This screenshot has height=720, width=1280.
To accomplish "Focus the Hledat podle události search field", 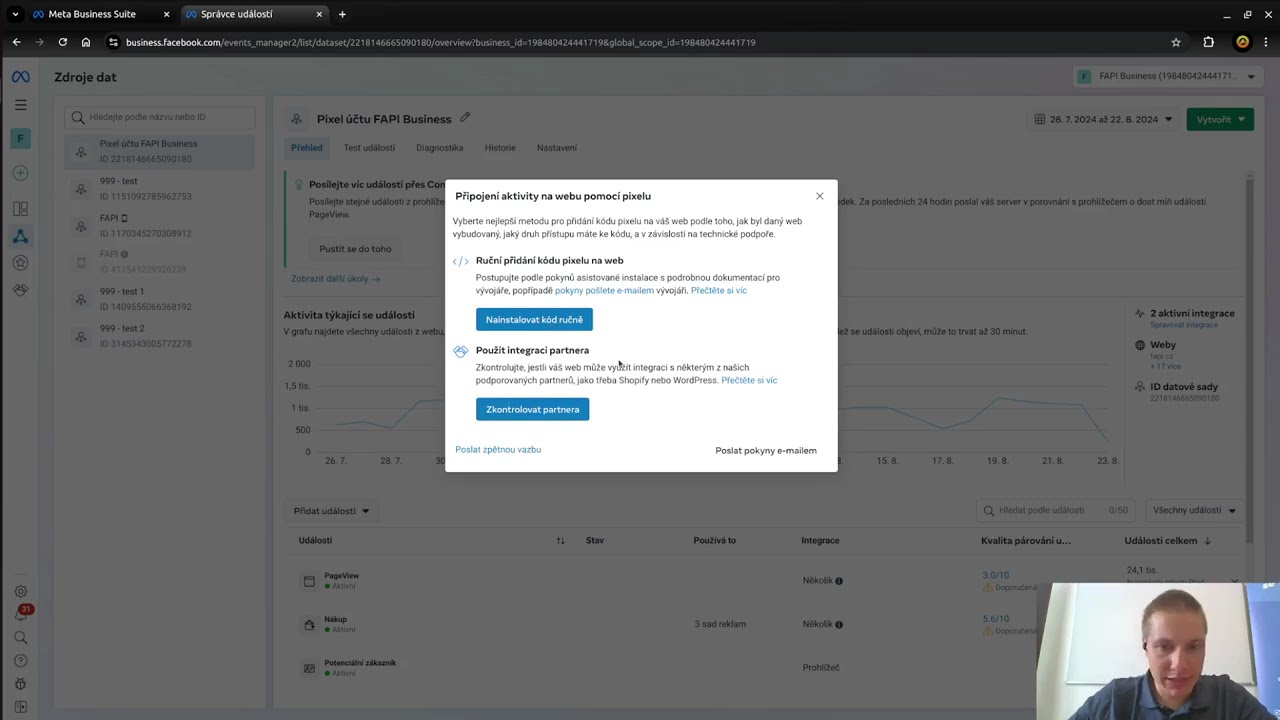I will (1056, 511).
